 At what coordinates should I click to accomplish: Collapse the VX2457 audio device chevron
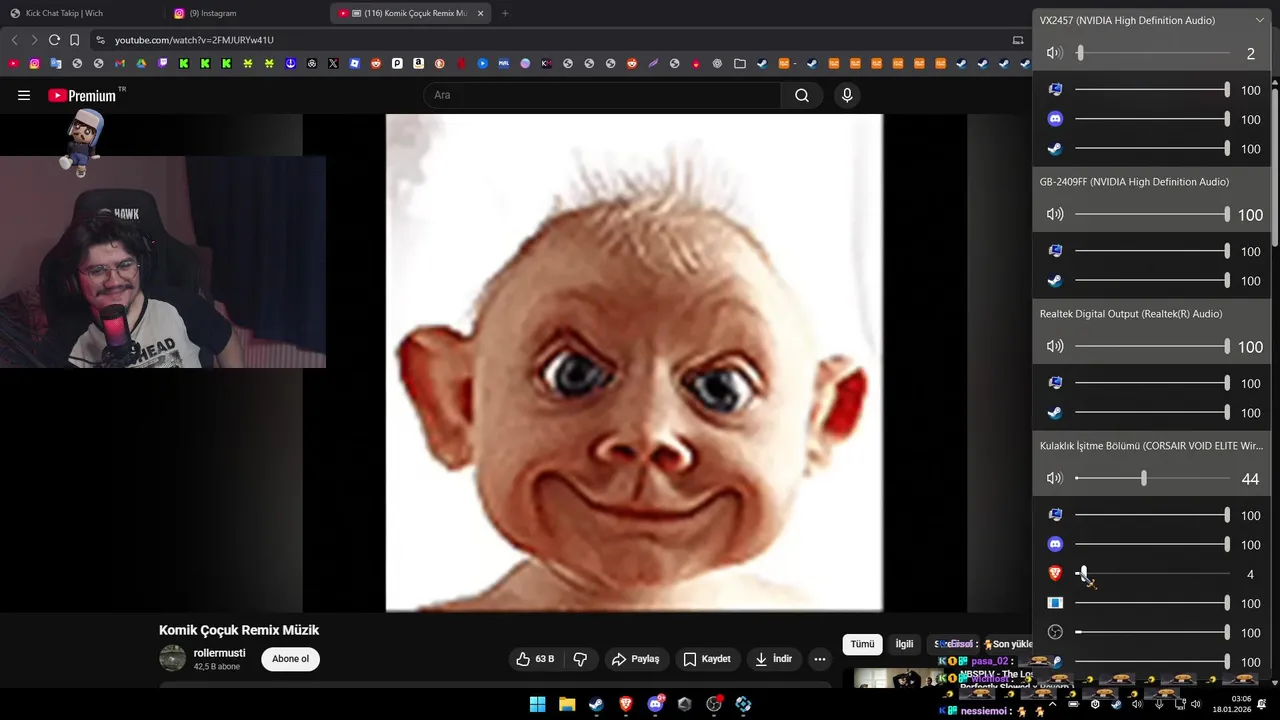(x=1259, y=20)
